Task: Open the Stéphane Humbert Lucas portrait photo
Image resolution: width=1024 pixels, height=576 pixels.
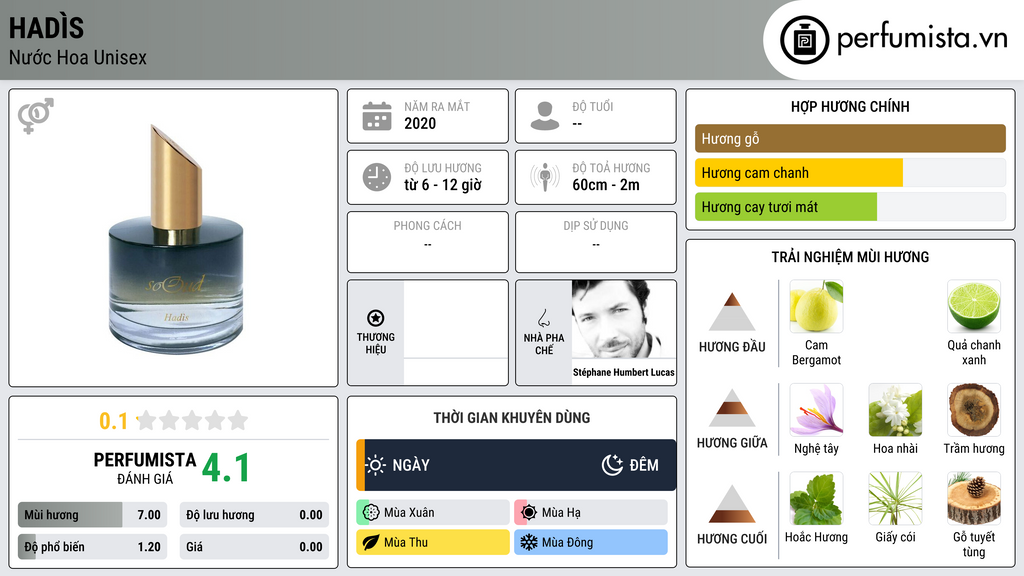Action: click(x=624, y=319)
